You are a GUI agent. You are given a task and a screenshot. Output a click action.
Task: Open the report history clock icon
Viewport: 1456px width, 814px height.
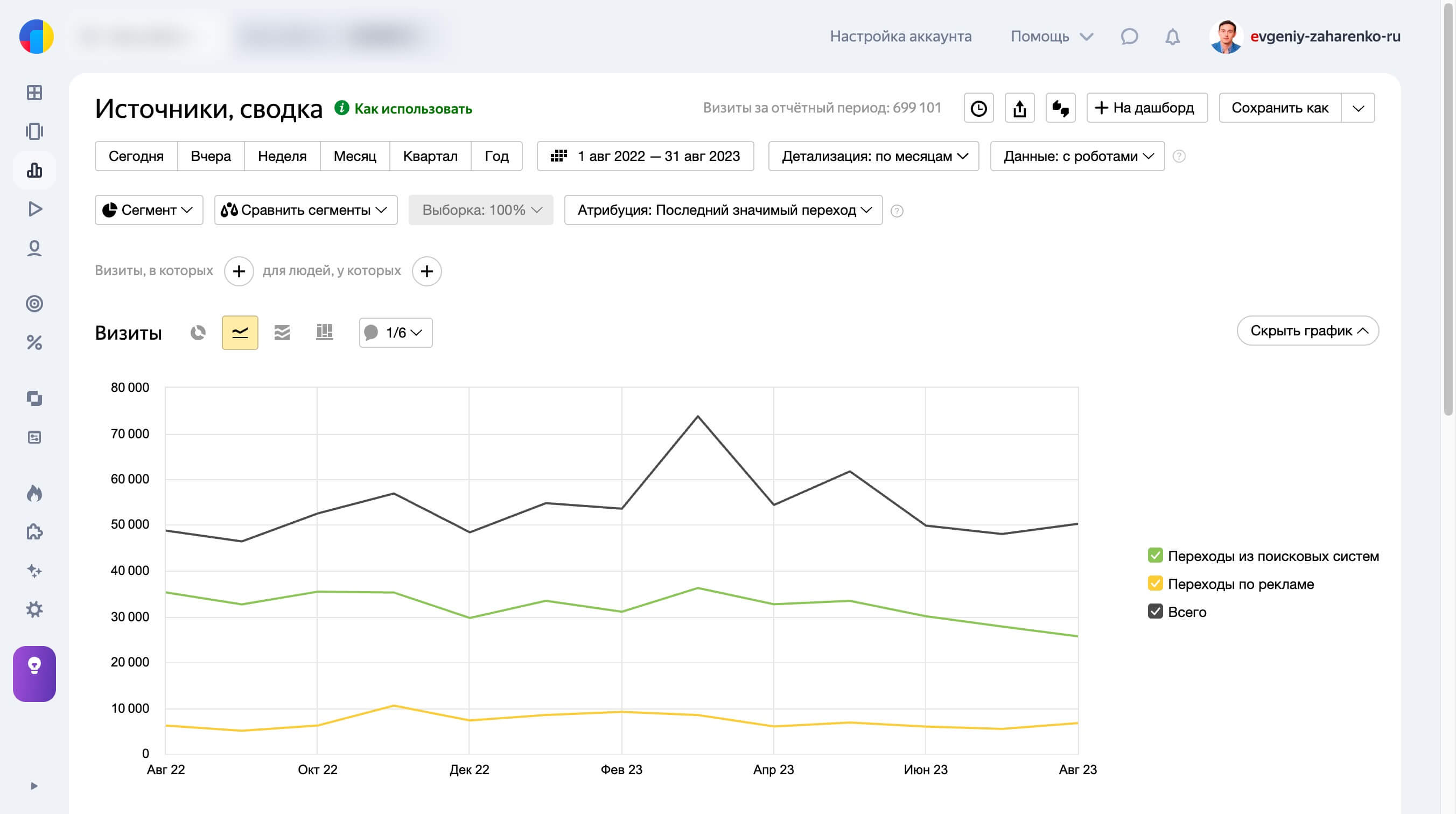click(978, 108)
